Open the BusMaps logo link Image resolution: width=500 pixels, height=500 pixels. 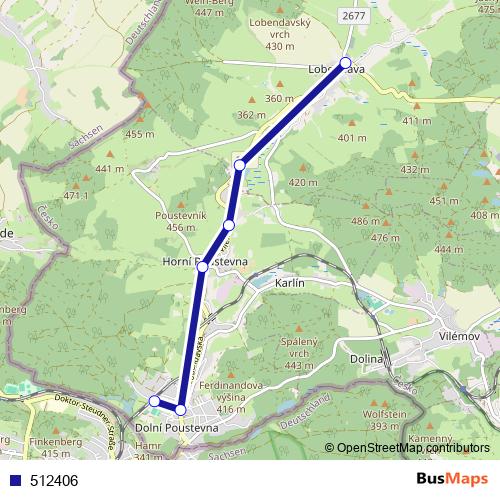pos(452,479)
